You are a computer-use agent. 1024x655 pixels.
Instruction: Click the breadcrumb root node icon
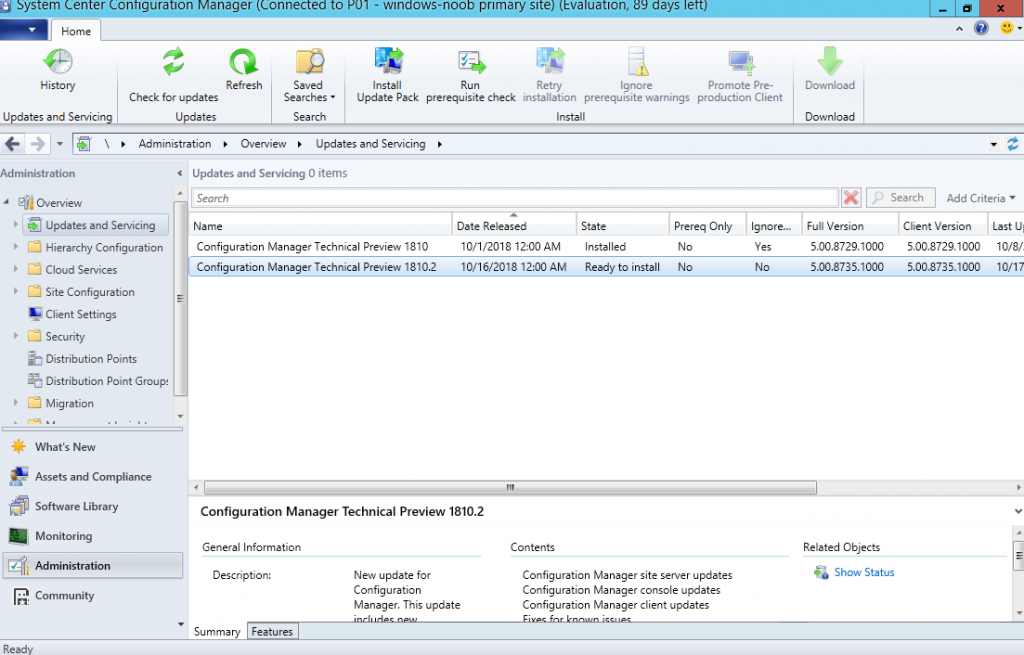[83, 144]
